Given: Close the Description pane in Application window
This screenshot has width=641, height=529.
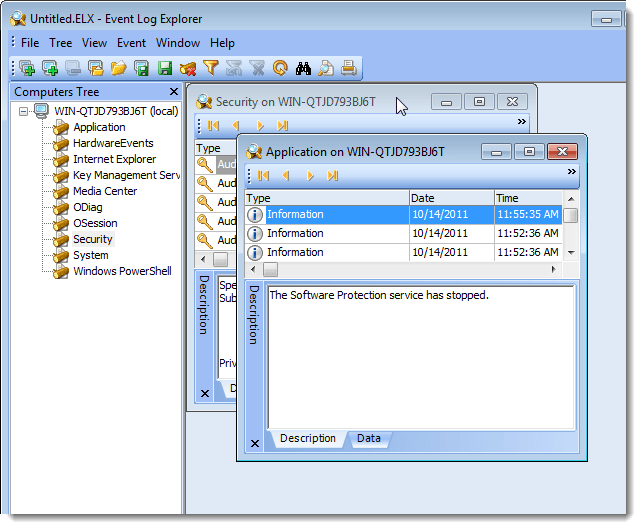Looking at the screenshot, I should point(254,443).
